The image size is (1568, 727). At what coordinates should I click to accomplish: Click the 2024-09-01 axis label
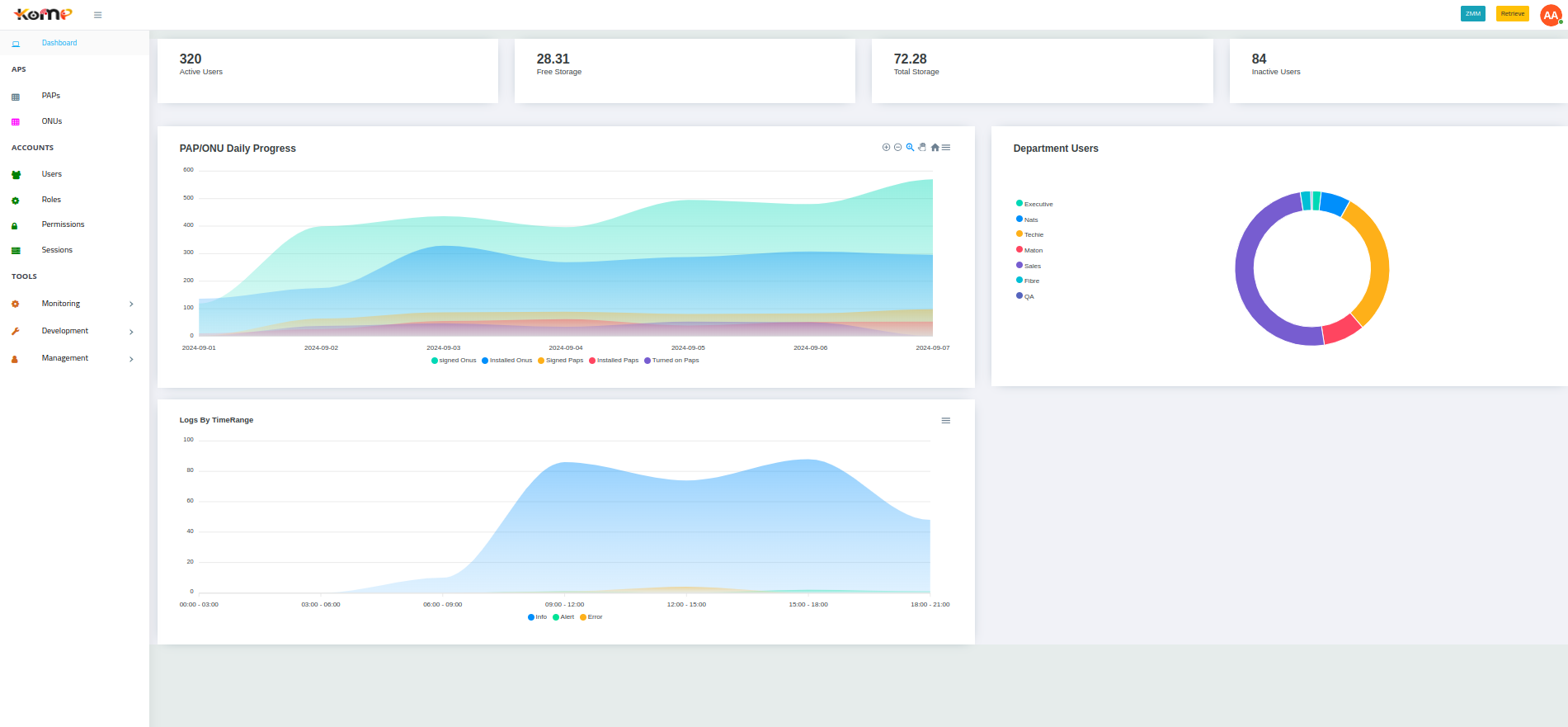click(x=199, y=348)
